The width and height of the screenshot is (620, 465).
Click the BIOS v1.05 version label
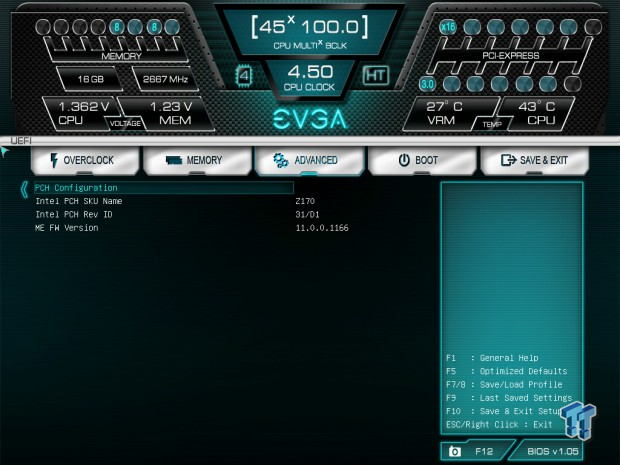(x=553, y=451)
